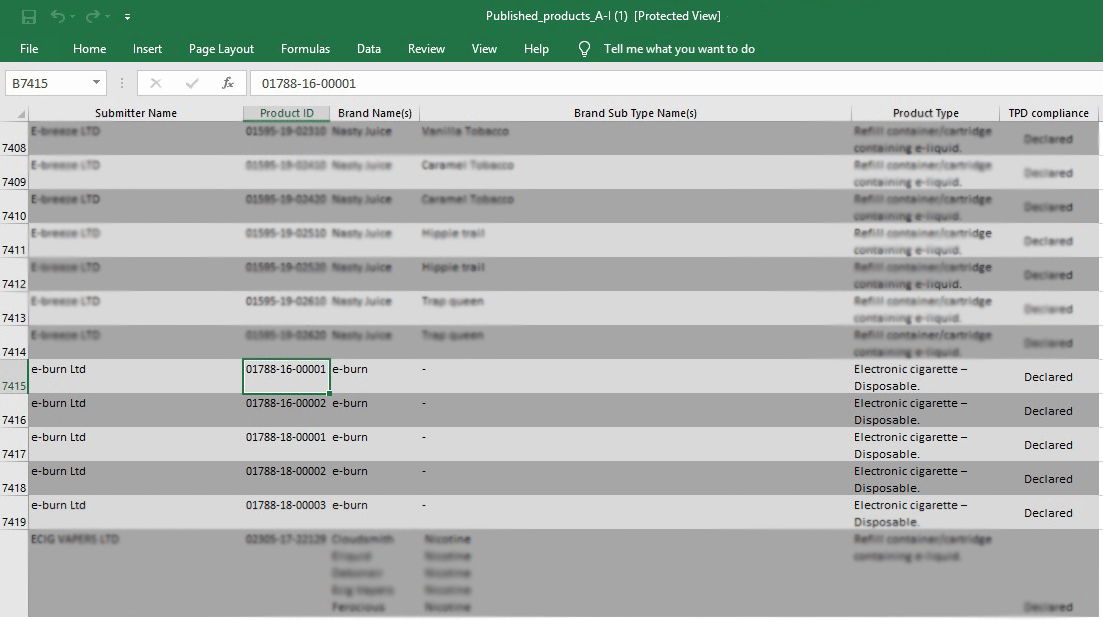Click the Save icon in quick access toolbar
1103x620 pixels.
tap(29, 16)
